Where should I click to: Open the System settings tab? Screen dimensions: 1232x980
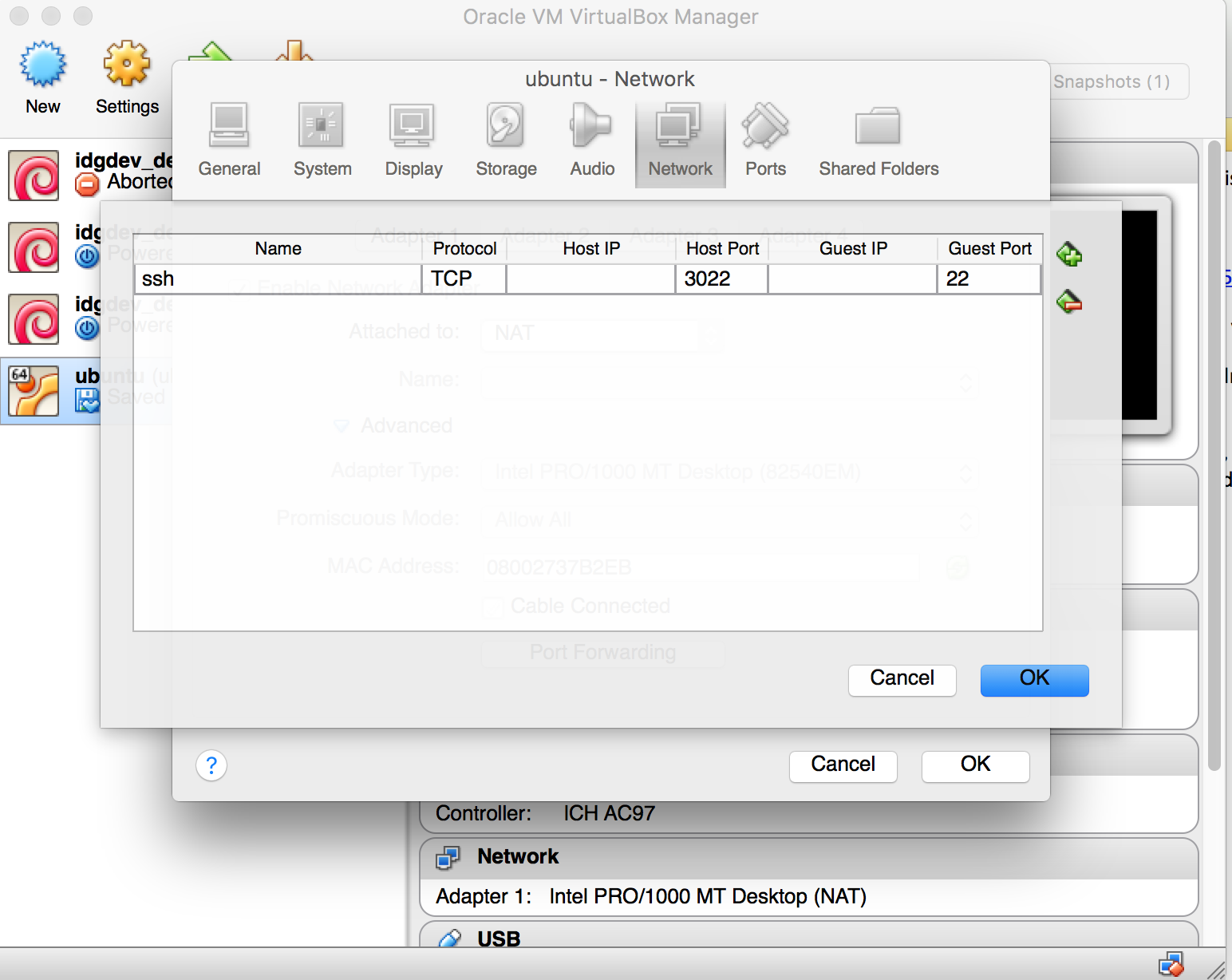click(x=322, y=140)
